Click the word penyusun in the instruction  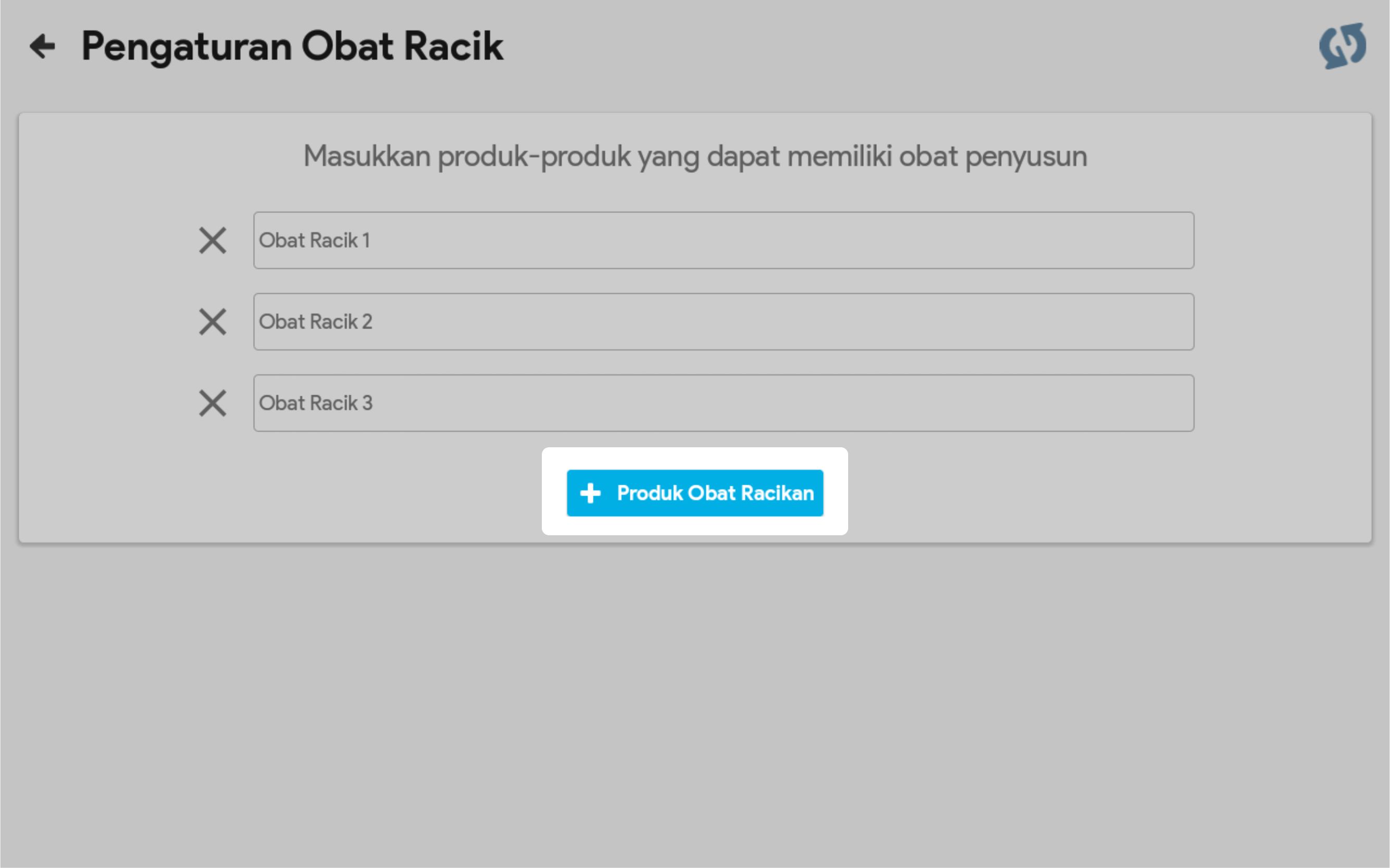click(1026, 156)
